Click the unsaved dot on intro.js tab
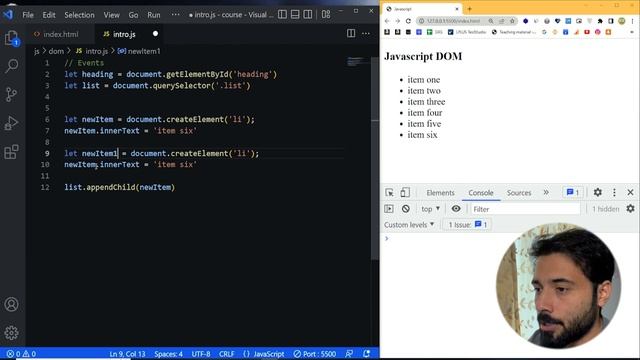This screenshot has height=360, width=640. tap(155, 33)
